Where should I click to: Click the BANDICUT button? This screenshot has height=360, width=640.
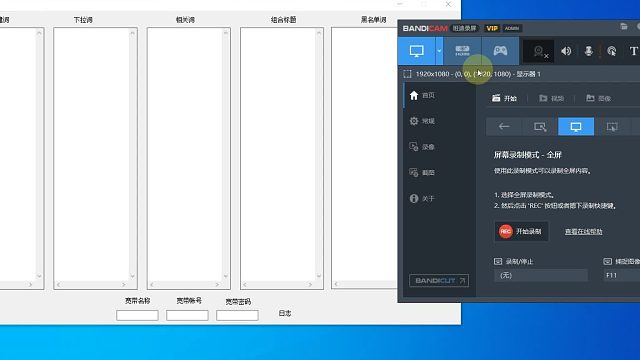coord(439,280)
